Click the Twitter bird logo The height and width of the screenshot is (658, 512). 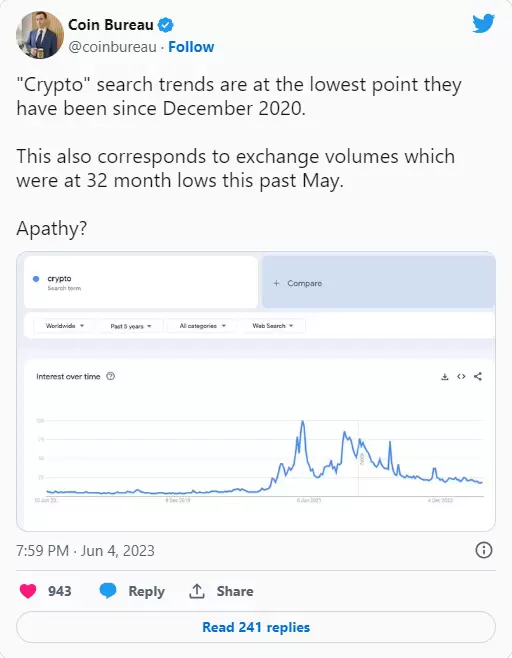[483, 24]
